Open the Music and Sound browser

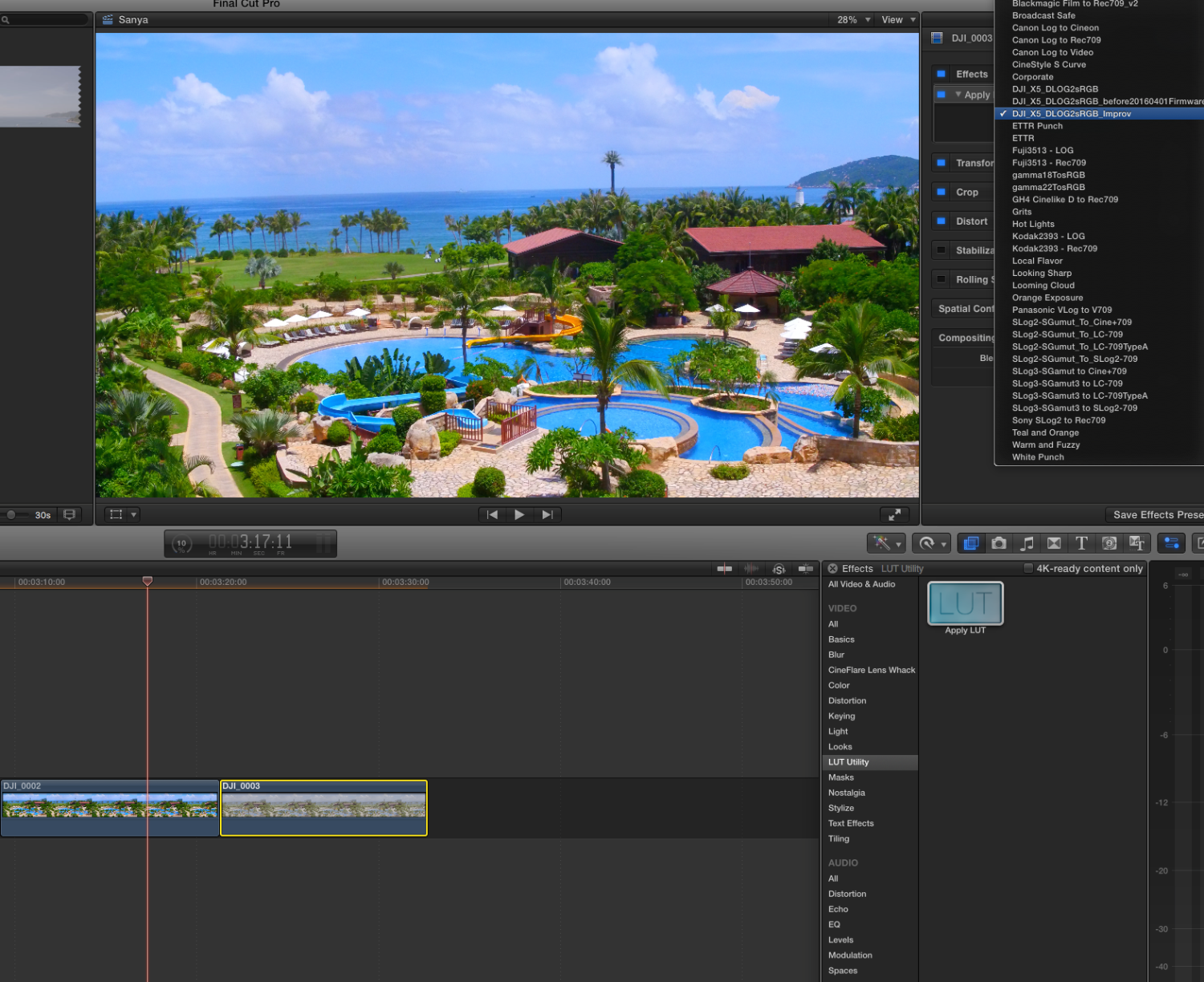point(1027,543)
